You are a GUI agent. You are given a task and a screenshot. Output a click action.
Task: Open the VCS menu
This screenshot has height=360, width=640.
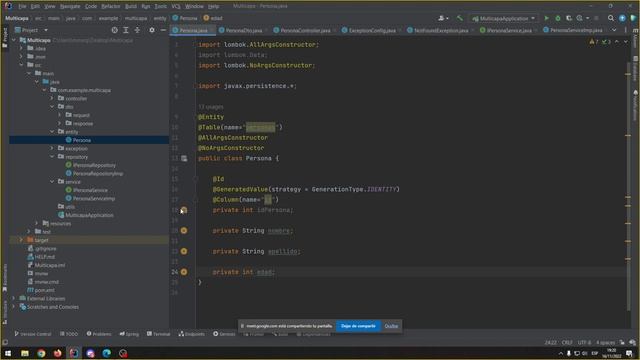[176, 6]
